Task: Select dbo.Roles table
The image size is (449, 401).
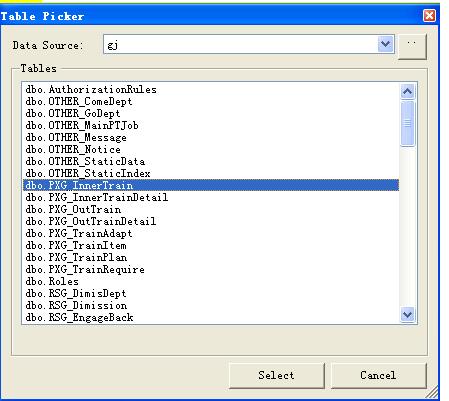Action: 211,281
